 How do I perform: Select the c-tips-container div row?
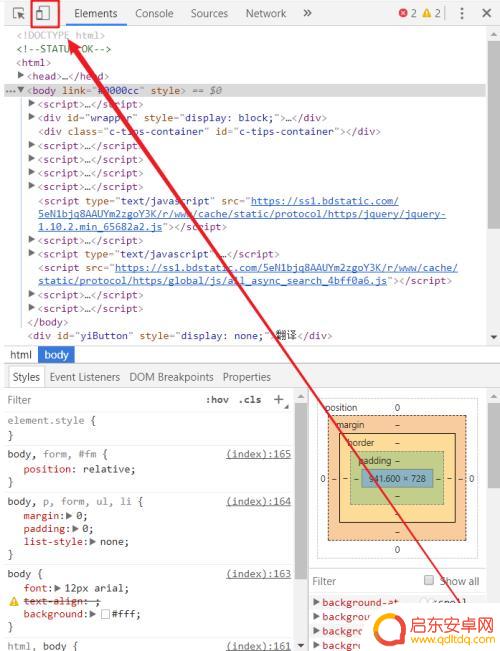(x=209, y=132)
